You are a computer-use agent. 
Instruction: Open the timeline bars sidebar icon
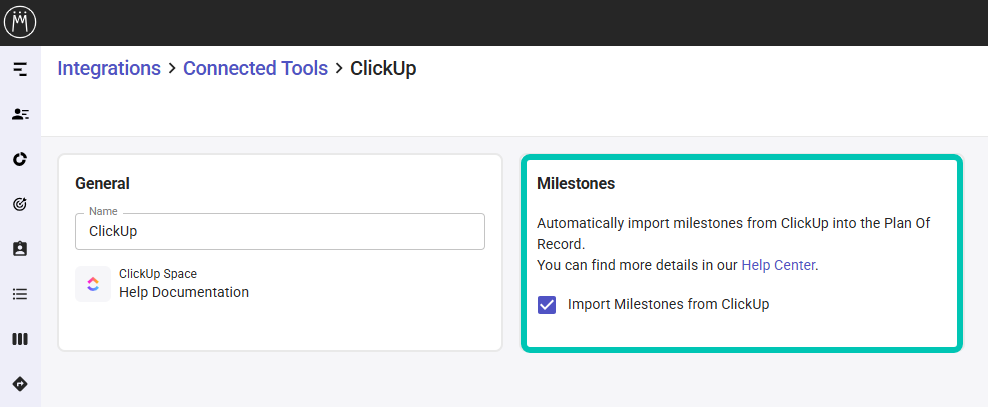(20, 69)
